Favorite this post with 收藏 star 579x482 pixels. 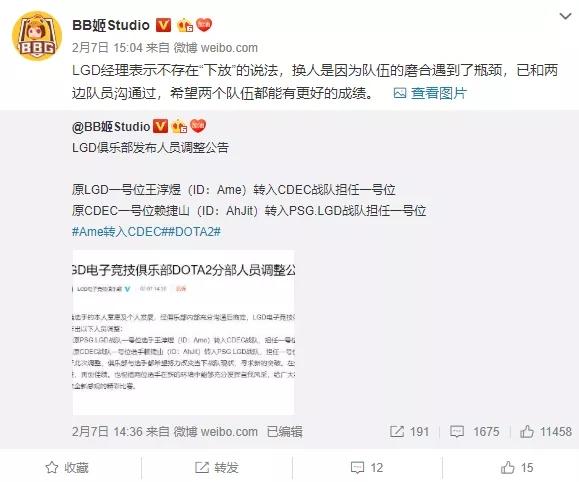tap(67, 468)
